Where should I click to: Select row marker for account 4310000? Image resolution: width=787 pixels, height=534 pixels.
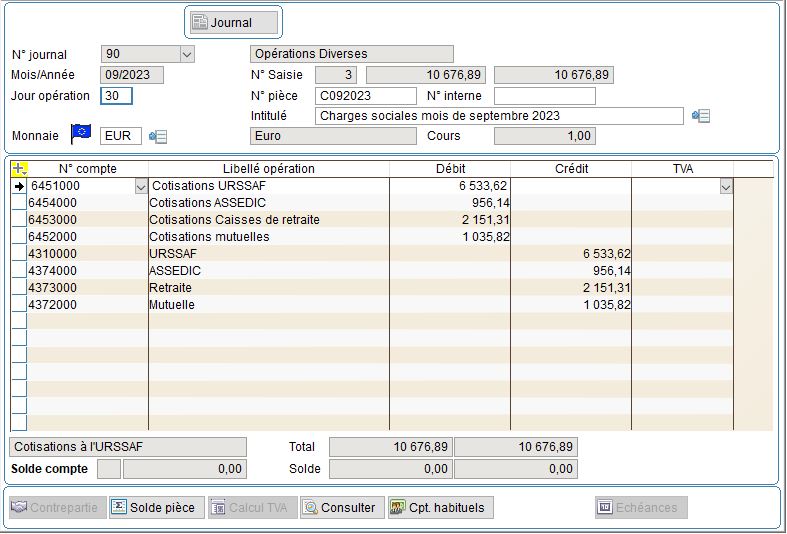click(18, 254)
